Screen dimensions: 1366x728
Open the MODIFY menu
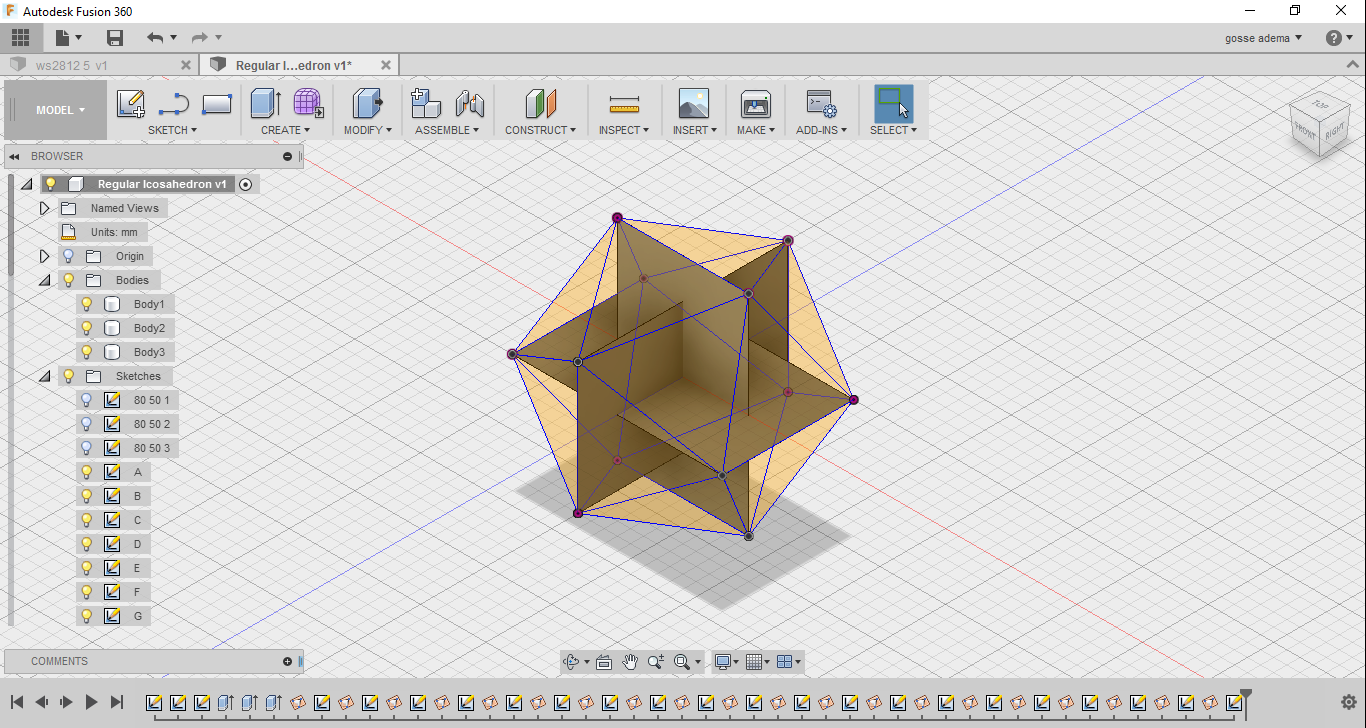click(x=368, y=130)
